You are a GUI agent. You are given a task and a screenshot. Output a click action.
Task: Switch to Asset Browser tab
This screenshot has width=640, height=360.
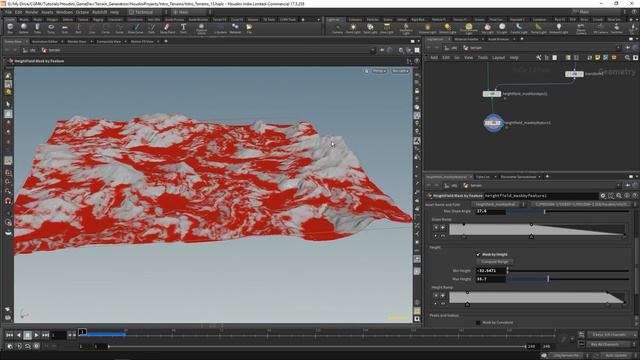(x=498, y=39)
